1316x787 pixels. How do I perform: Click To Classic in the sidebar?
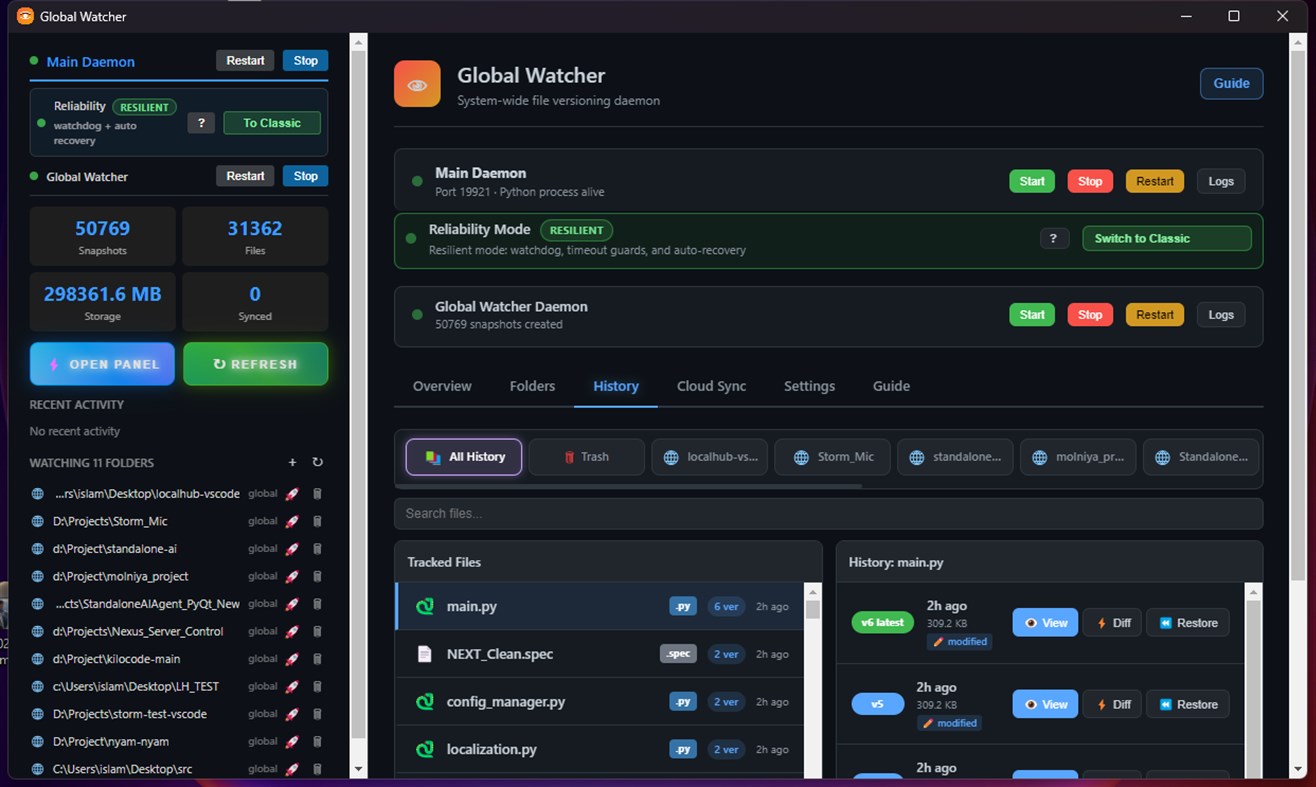[272, 123]
